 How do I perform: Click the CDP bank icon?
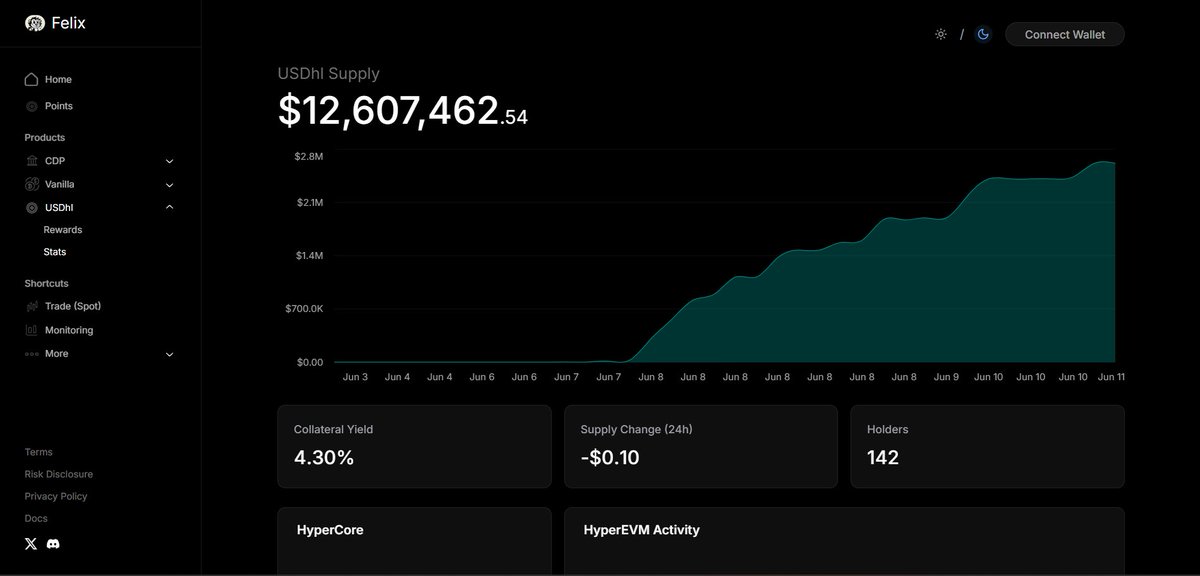click(x=32, y=161)
